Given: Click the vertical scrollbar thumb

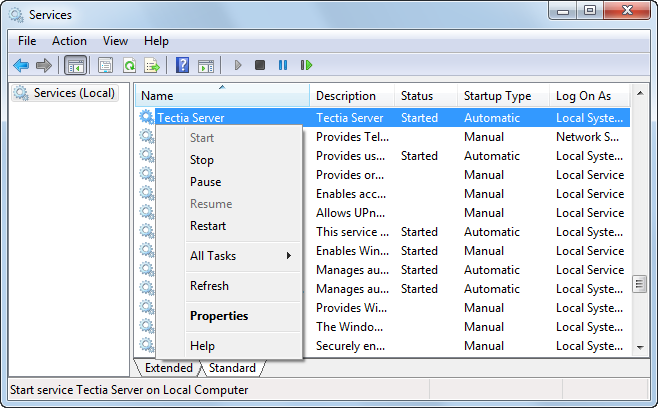Looking at the screenshot, I should [640, 284].
